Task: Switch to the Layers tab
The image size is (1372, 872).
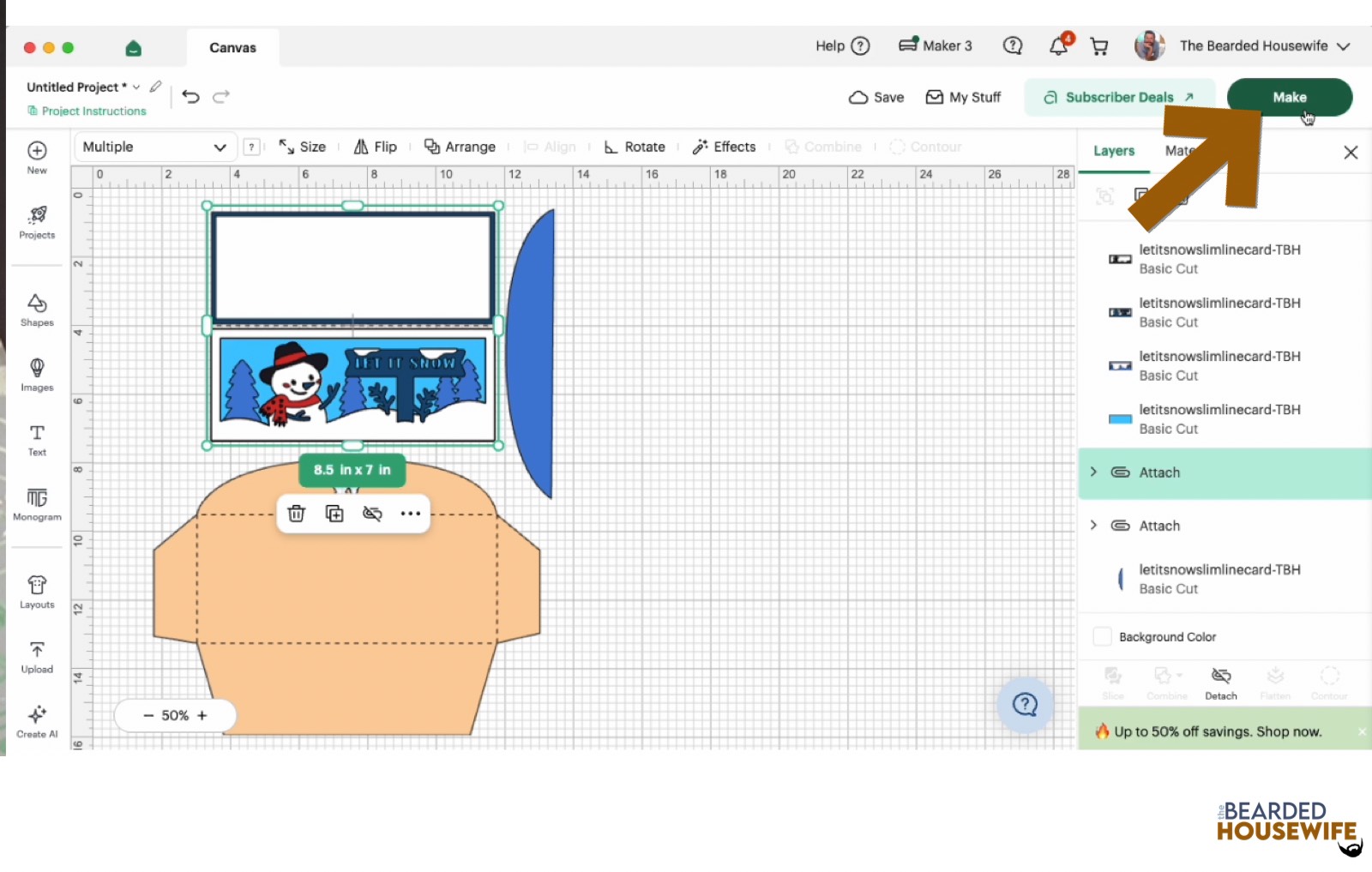Action: [x=1114, y=151]
